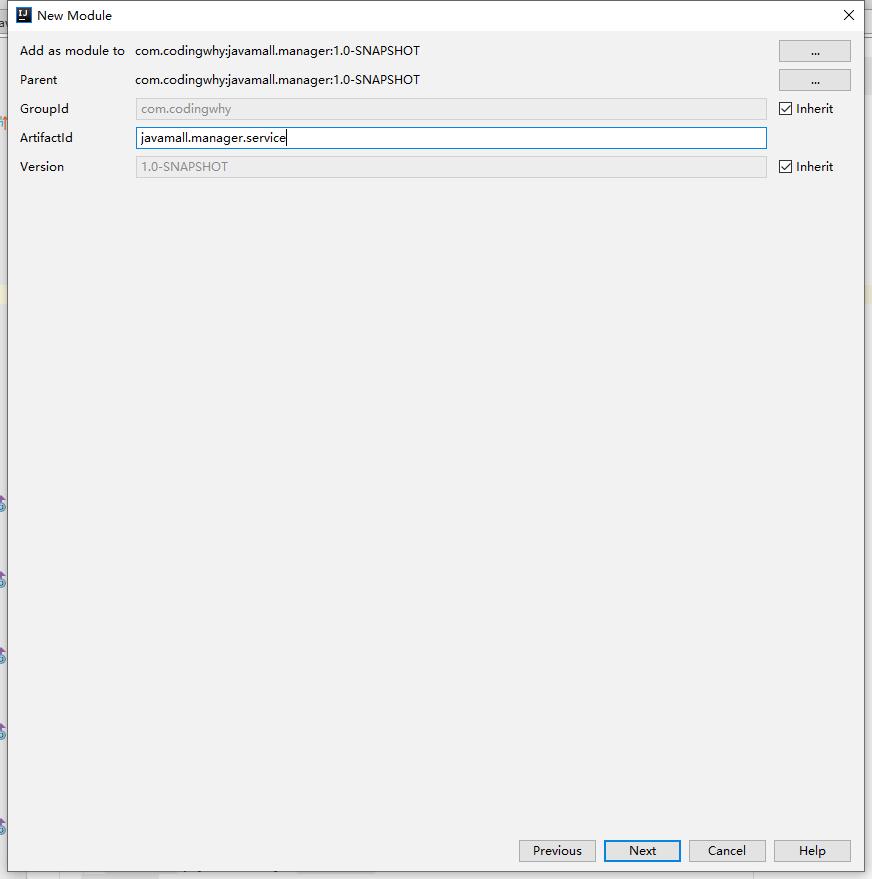Uncheck Inherit for the GroupId
This screenshot has width=872, height=879.
[x=786, y=109]
